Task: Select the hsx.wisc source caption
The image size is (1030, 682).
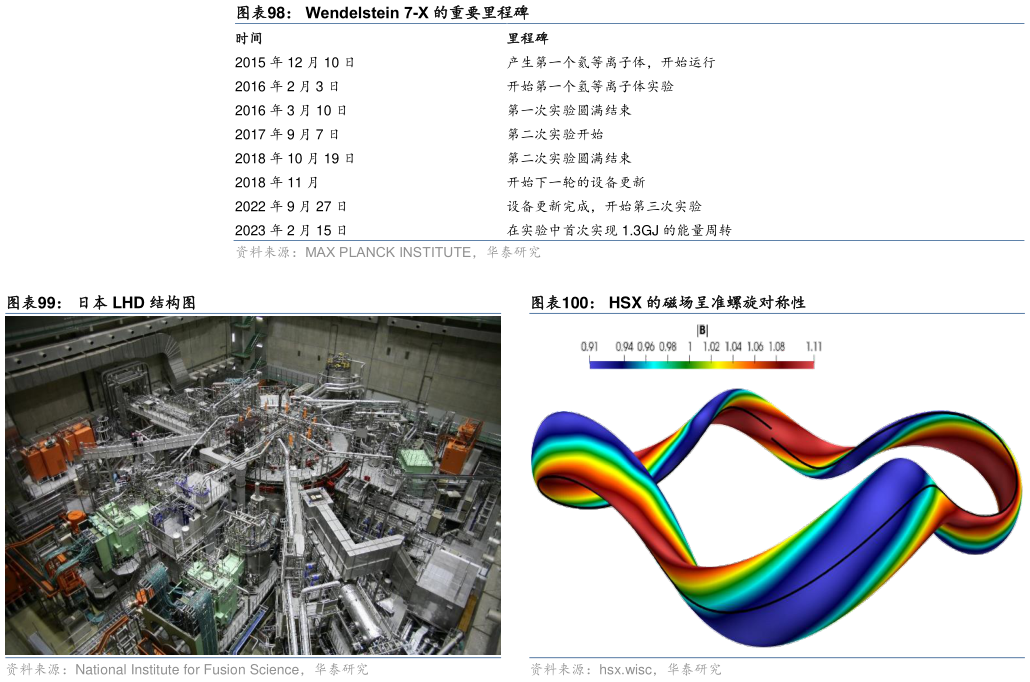Action: tap(625, 670)
